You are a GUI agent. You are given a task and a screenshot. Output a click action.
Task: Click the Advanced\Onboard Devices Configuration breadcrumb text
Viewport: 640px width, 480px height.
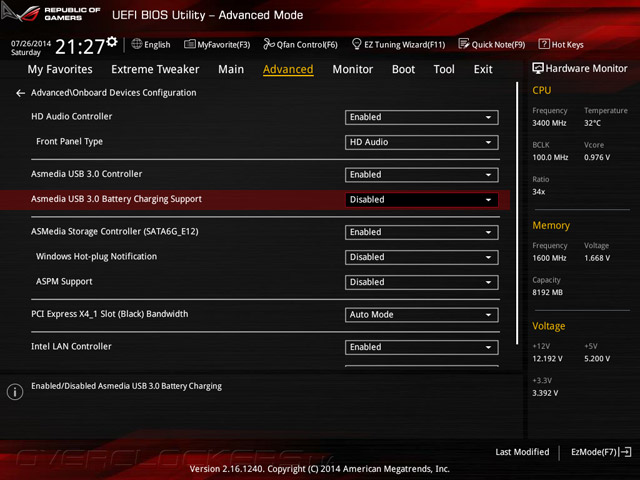click(113, 93)
